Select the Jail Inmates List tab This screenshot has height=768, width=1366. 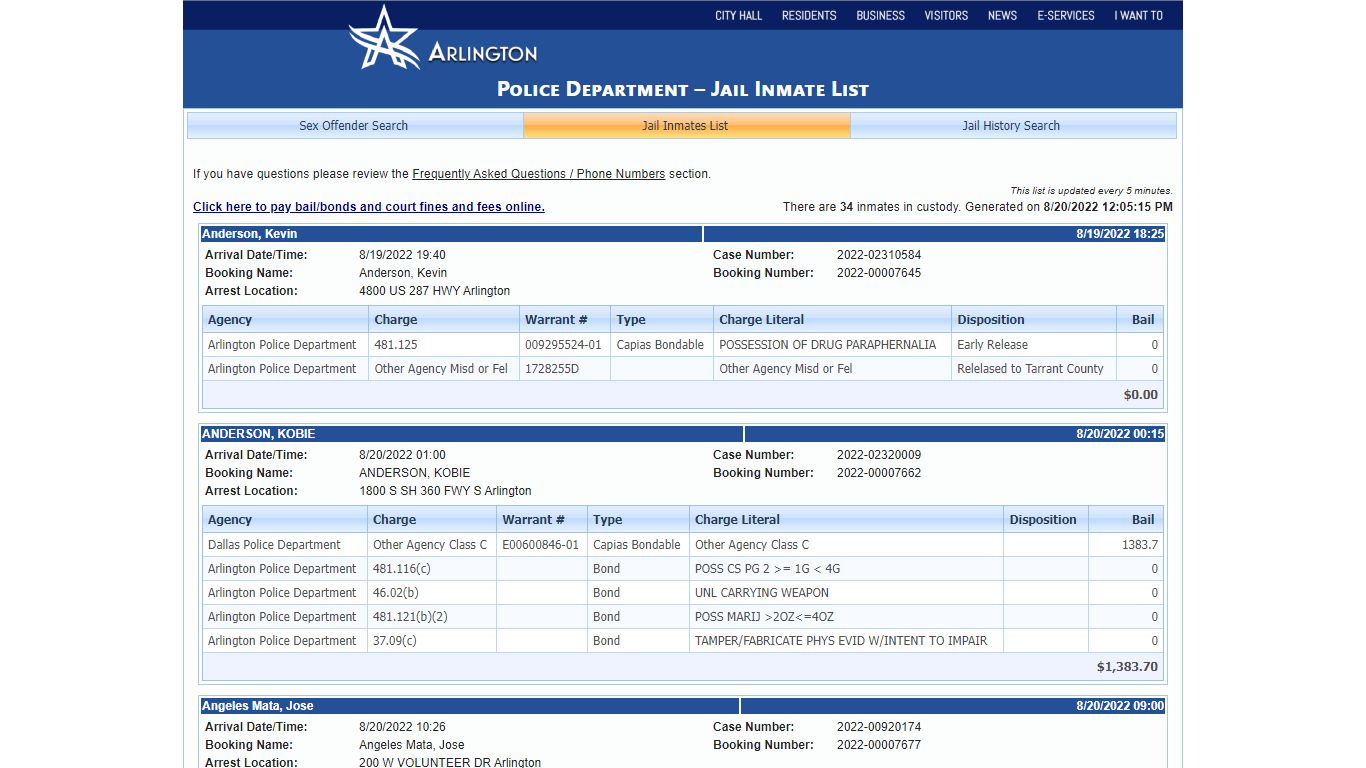[x=685, y=126]
